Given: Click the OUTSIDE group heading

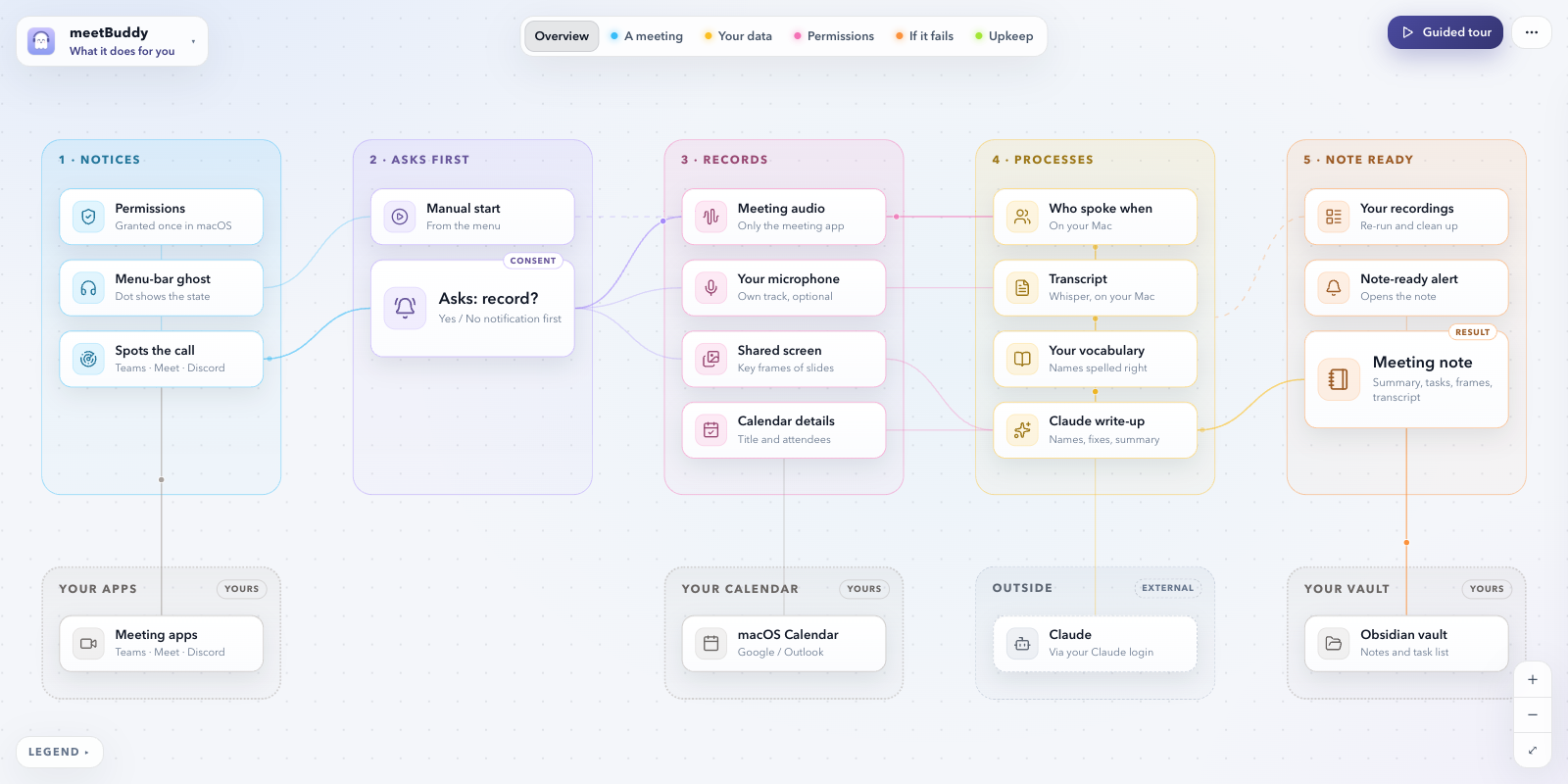Looking at the screenshot, I should tap(1022, 588).
